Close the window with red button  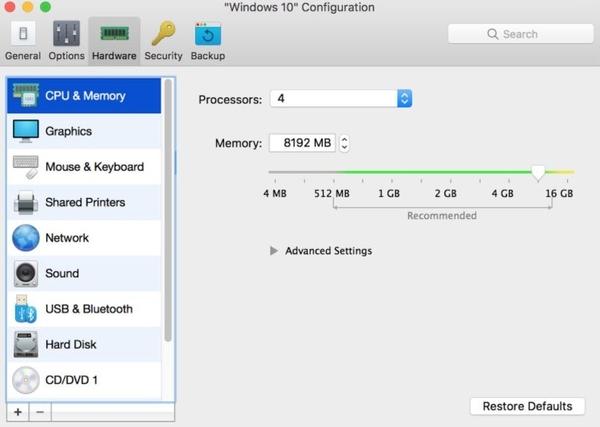[x=10, y=7]
